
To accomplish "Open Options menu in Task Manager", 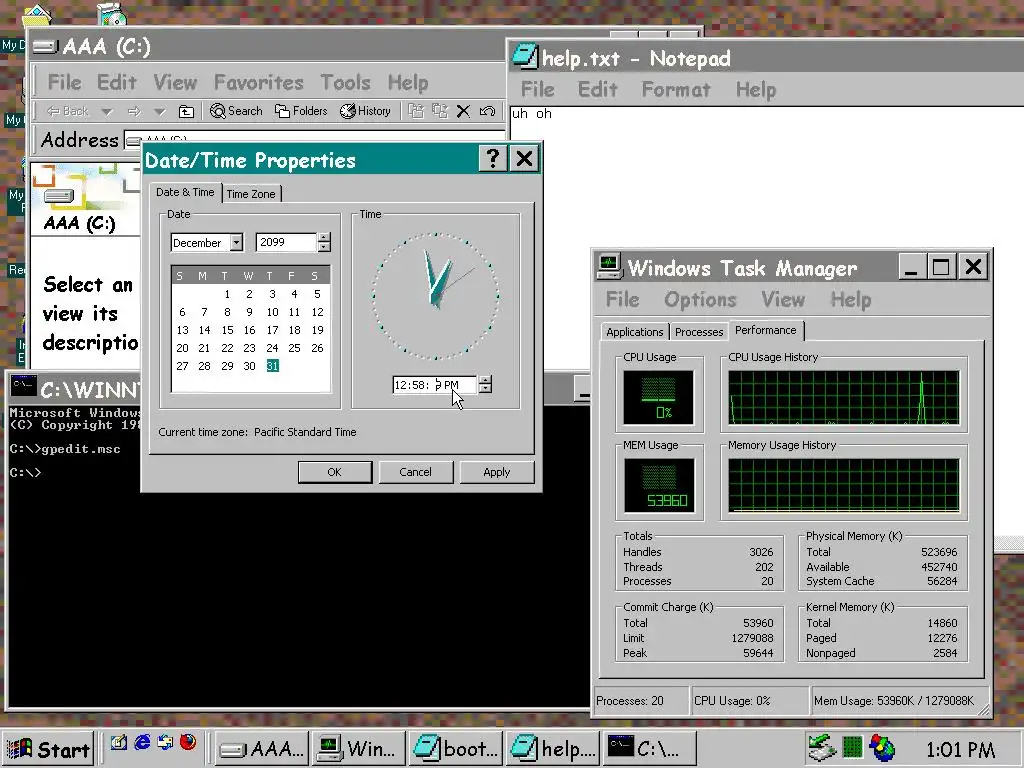I will pos(700,300).
